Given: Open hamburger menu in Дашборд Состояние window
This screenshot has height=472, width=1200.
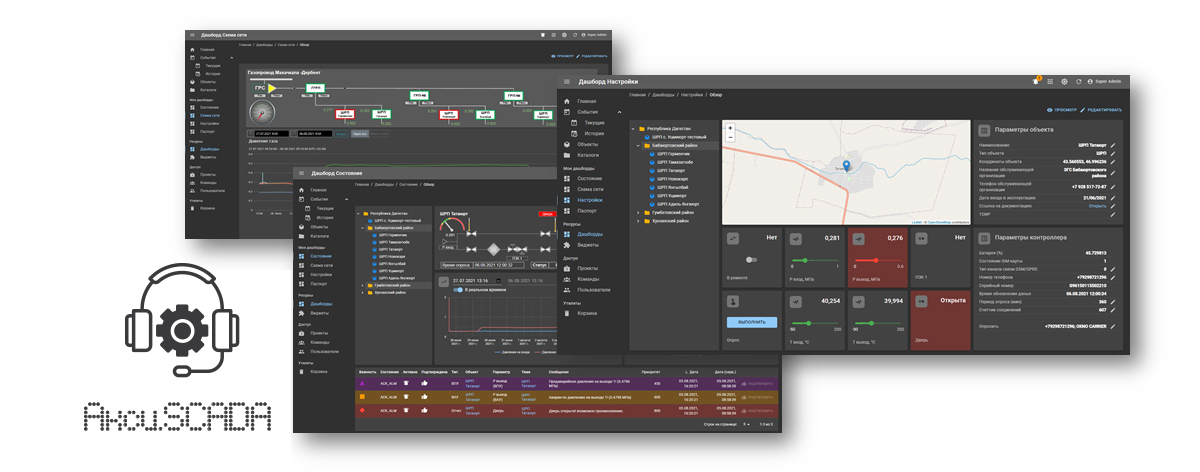Looking at the screenshot, I should pos(301,173).
